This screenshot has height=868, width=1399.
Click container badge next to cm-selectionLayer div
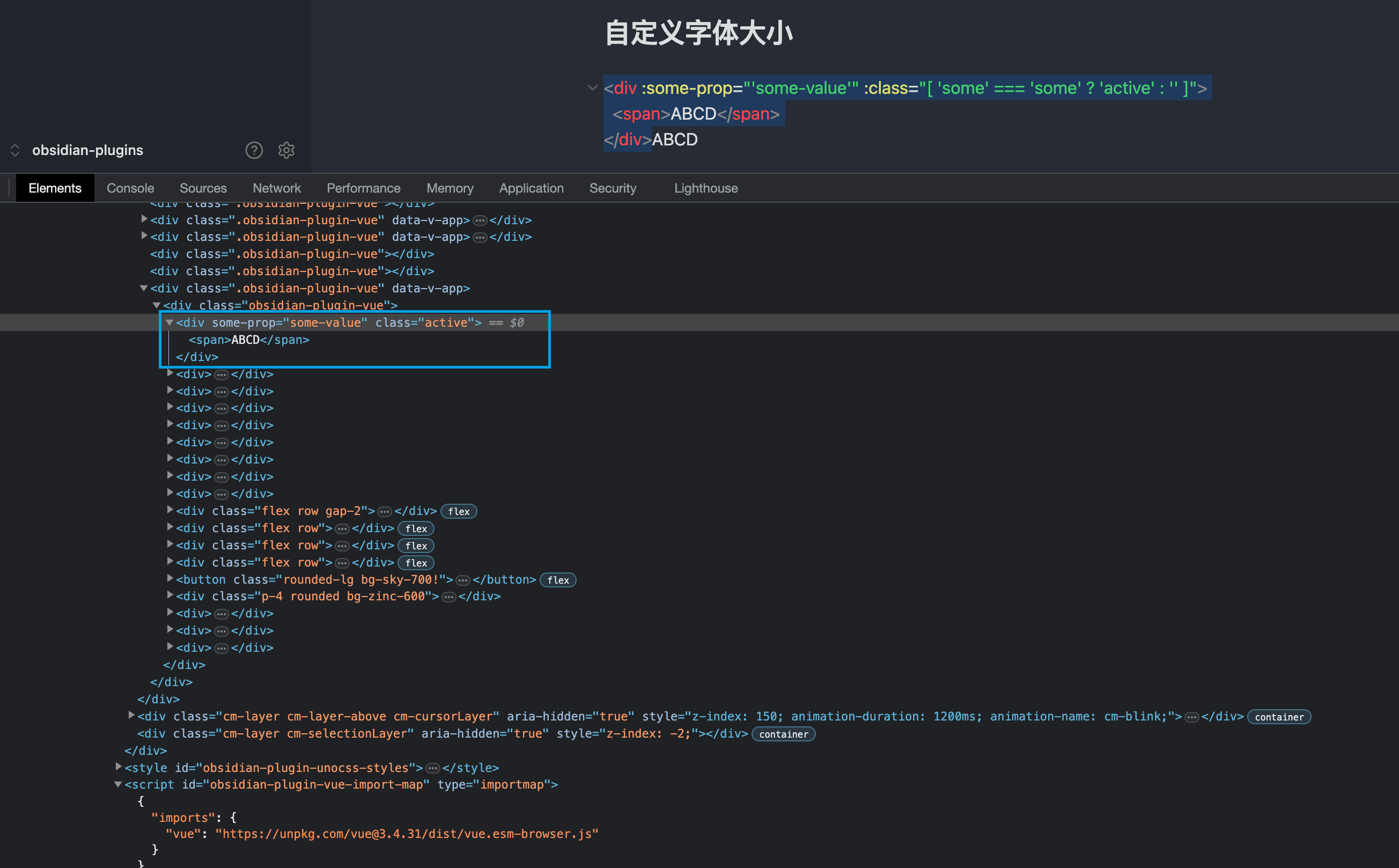(783, 734)
